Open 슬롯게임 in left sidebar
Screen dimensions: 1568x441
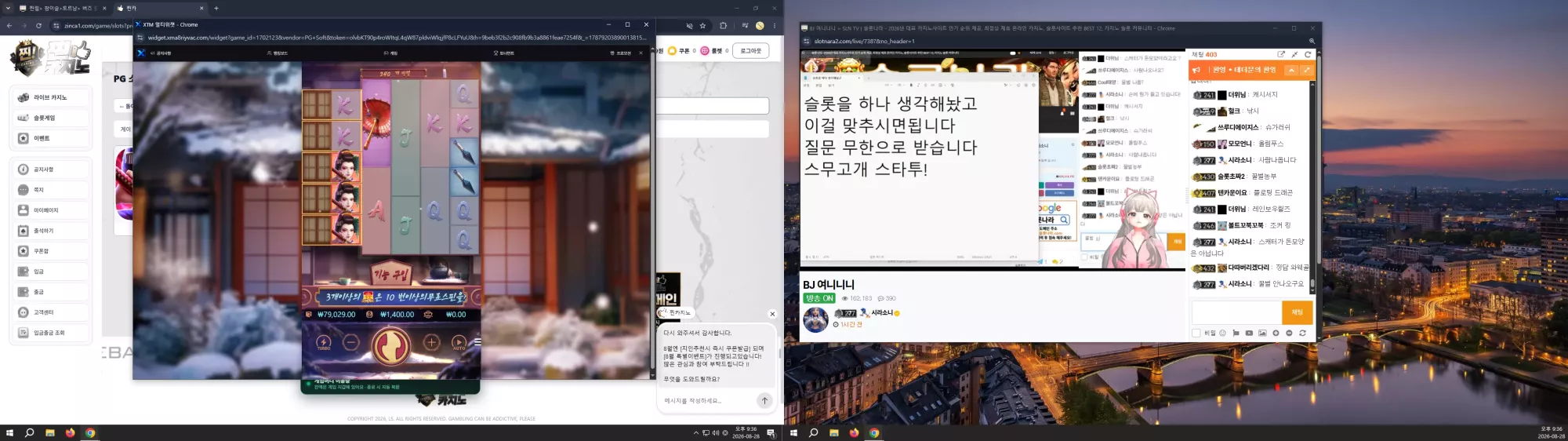point(51,118)
